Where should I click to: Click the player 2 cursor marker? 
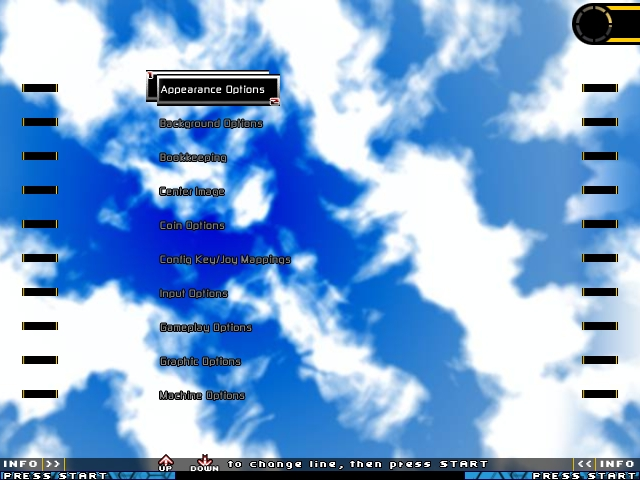274,101
